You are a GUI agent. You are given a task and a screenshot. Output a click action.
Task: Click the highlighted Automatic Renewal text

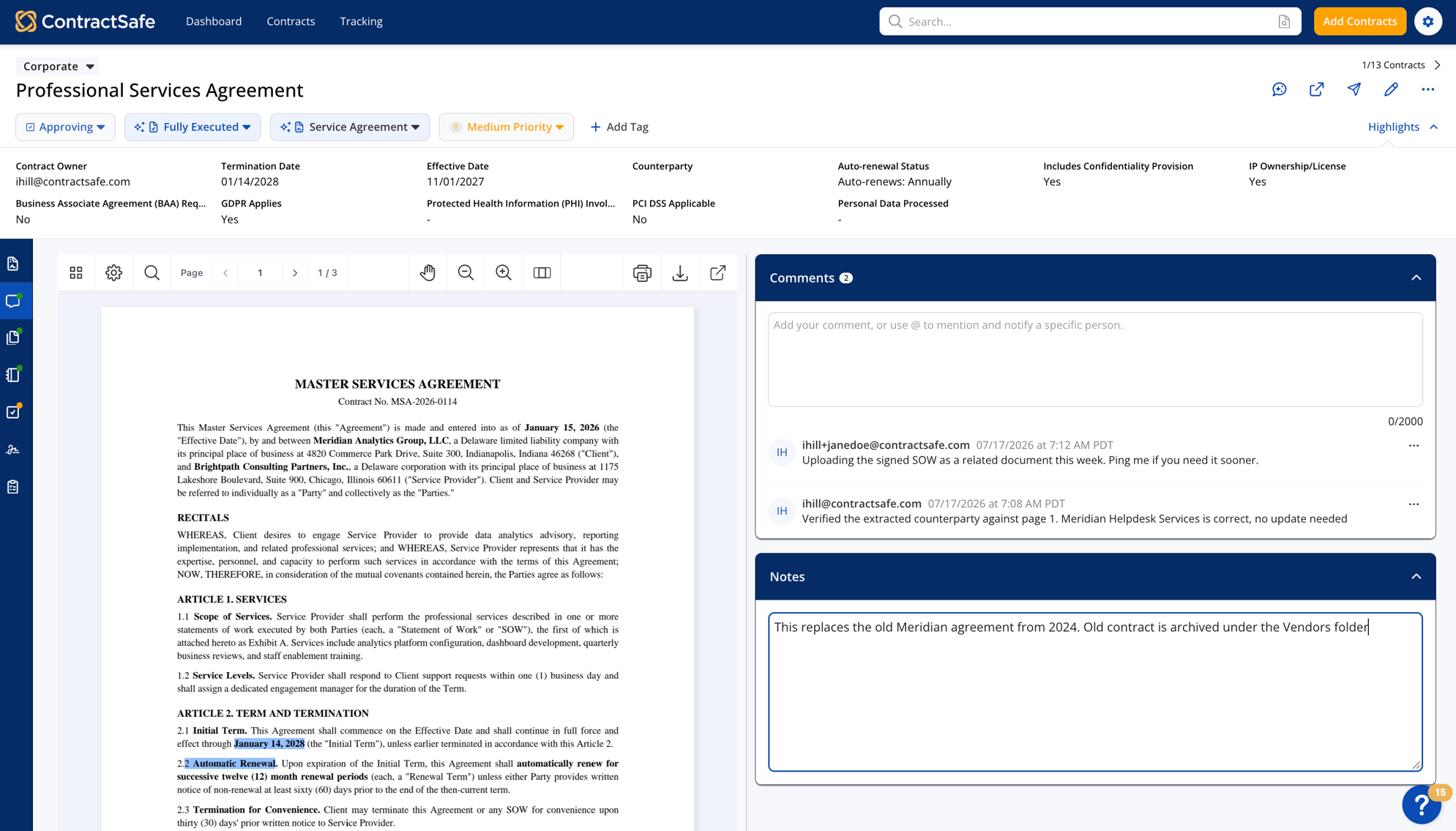pos(231,764)
